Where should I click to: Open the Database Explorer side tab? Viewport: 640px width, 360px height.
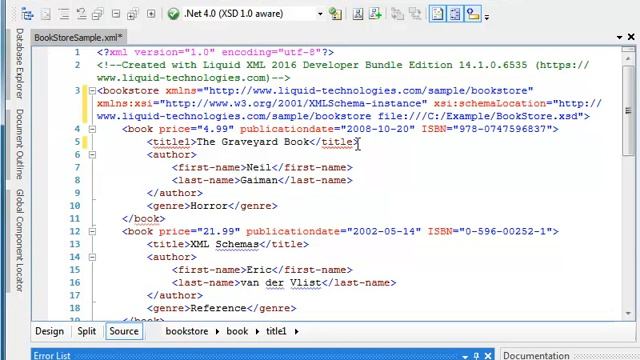[x=19, y=63]
